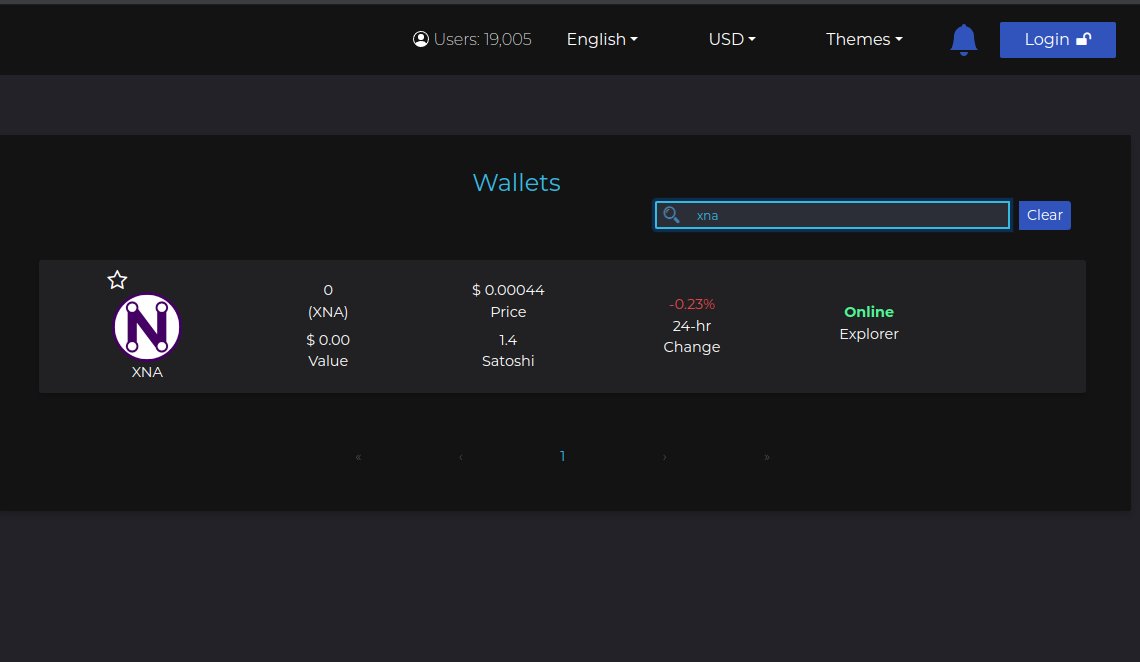Expand the Themes dropdown menu
Image resolution: width=1140 pixels, height=662 pixels.
click(864, 39)
